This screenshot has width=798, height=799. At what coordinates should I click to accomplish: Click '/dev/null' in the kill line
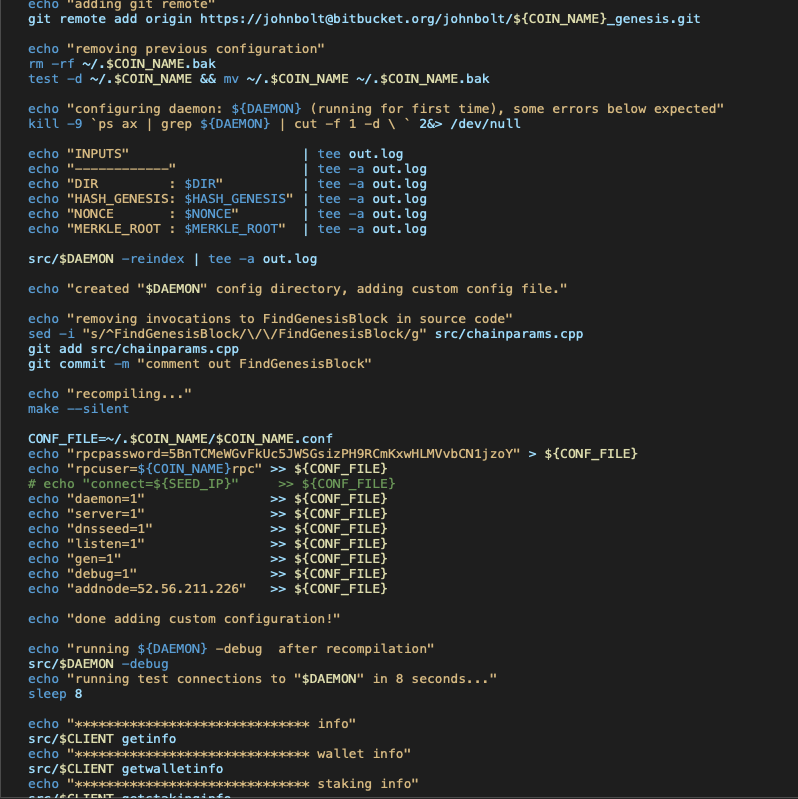tap(485, 124)
